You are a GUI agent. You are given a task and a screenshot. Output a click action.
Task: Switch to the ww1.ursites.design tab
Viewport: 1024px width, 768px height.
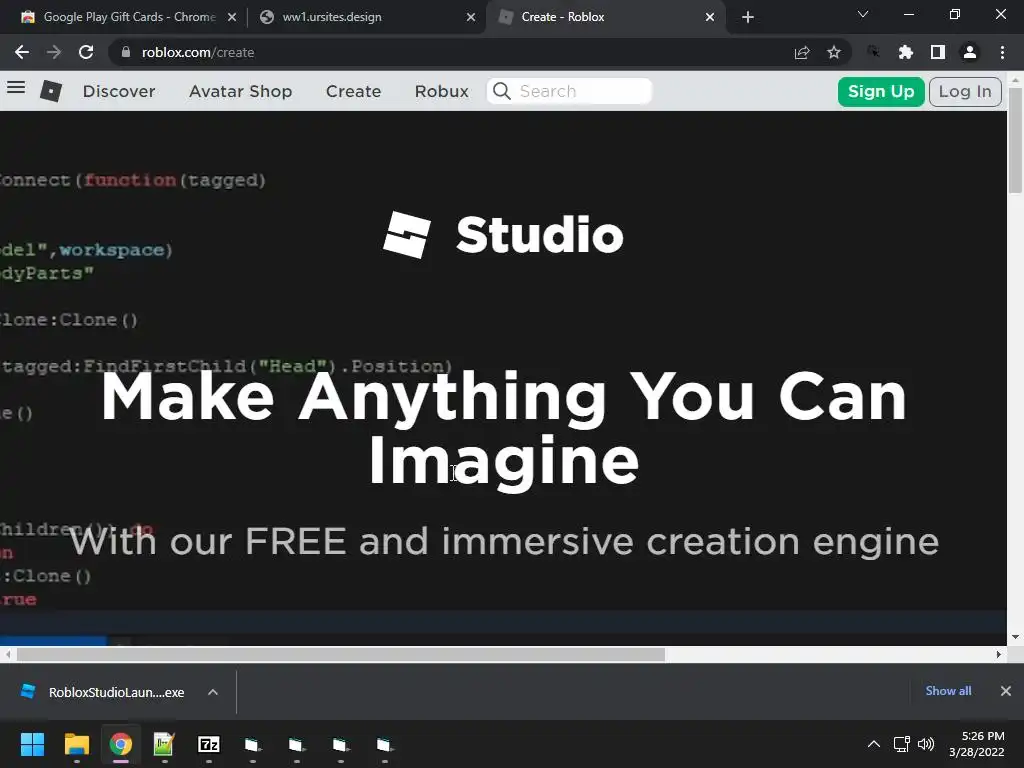tap(332, 17)
